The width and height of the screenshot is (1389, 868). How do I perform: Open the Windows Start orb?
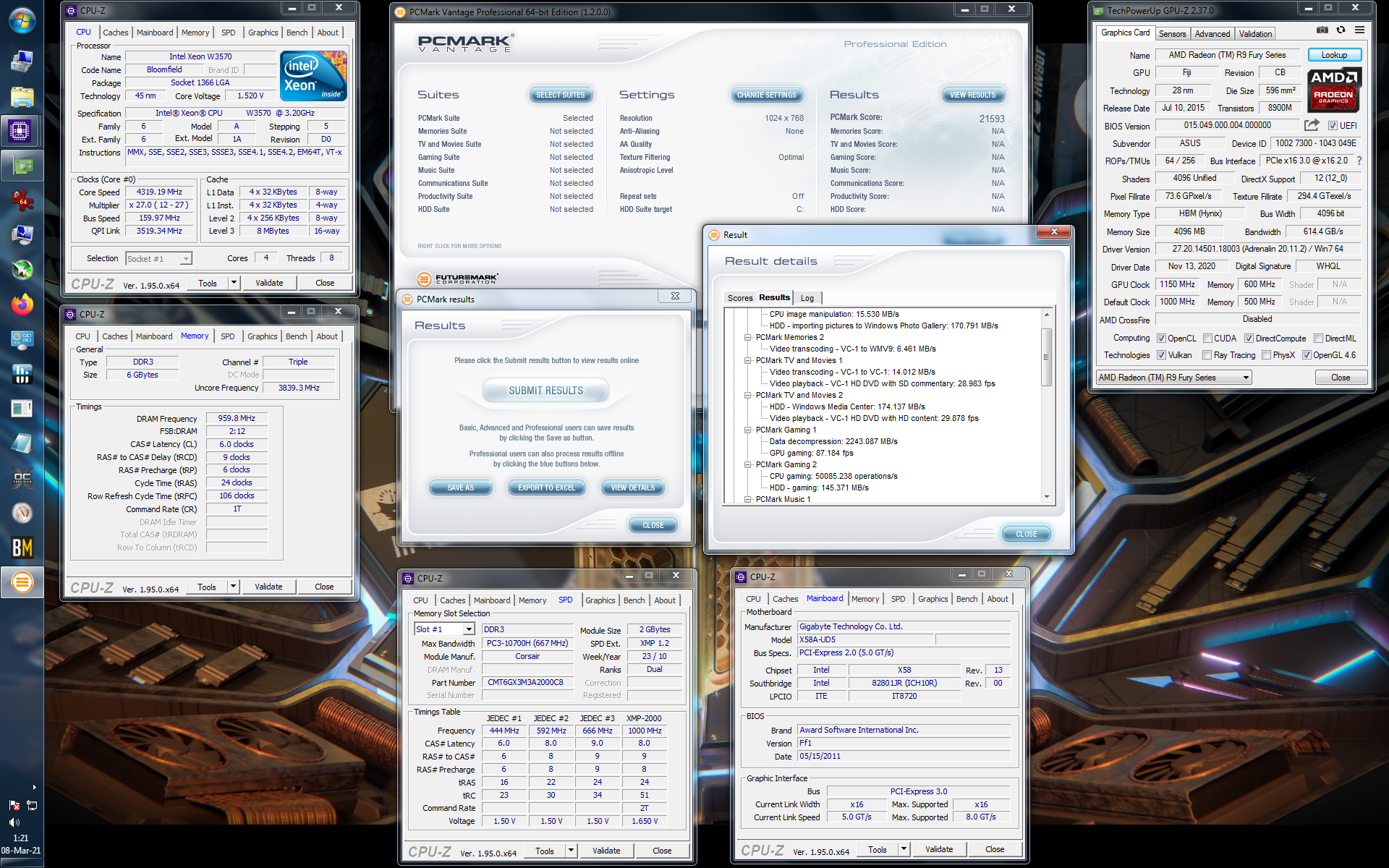point(22,21)
